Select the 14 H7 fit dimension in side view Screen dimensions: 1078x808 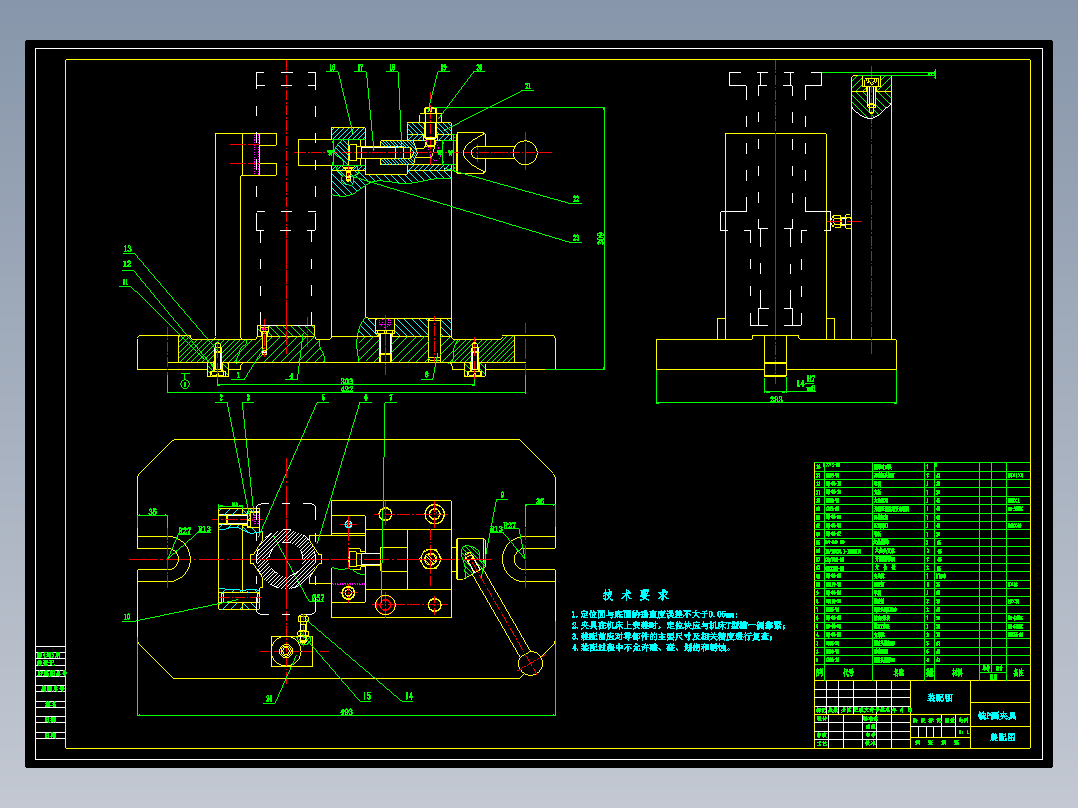(806, 383)
